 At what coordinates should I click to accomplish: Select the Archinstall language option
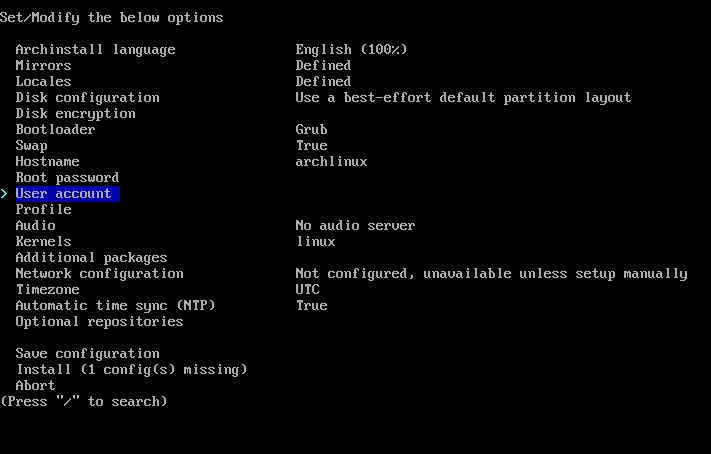point(95,49)
